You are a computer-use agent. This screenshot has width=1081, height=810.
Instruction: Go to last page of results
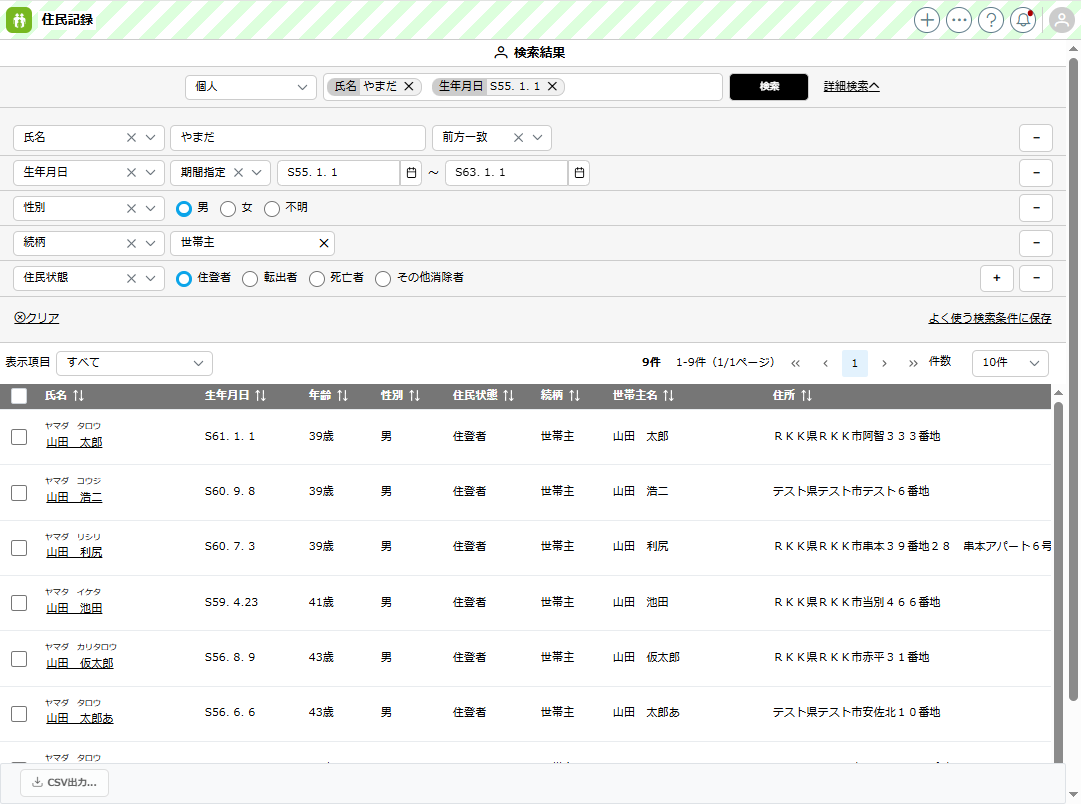coord(913,363)
